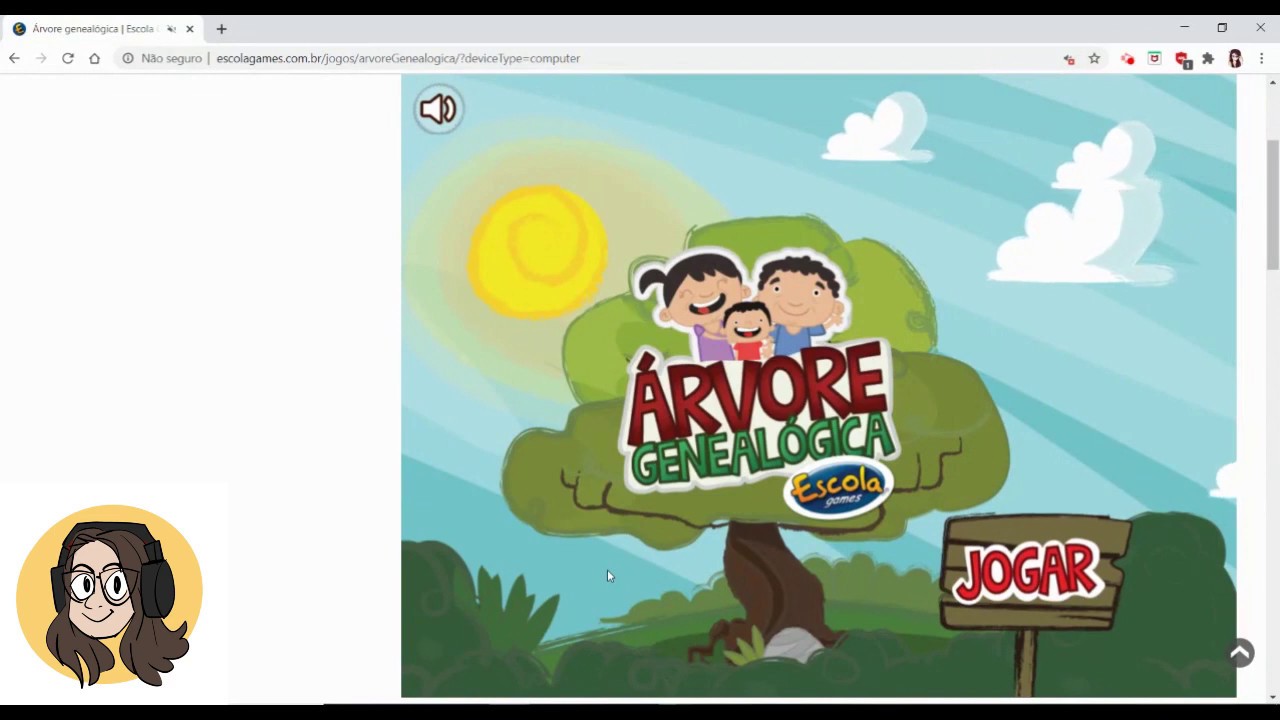Viewport: 1280px width, 720px height.
Task: Click the scrollbar up arrow
Action: [1272, 81]
